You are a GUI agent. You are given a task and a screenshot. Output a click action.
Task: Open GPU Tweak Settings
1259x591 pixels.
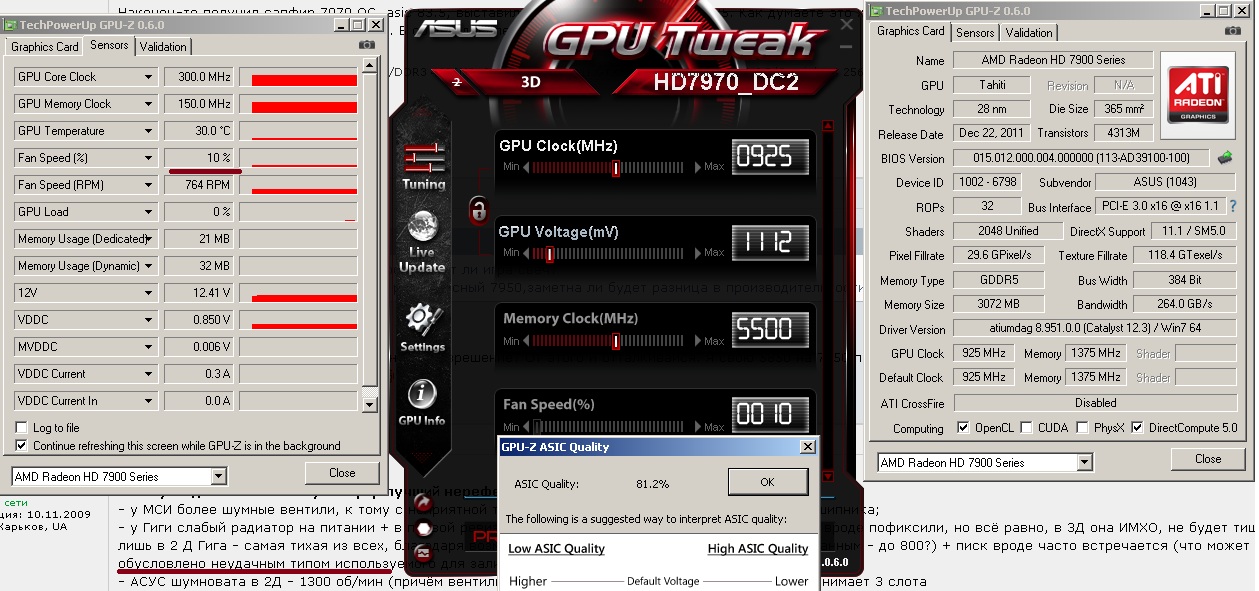(422, 328)
